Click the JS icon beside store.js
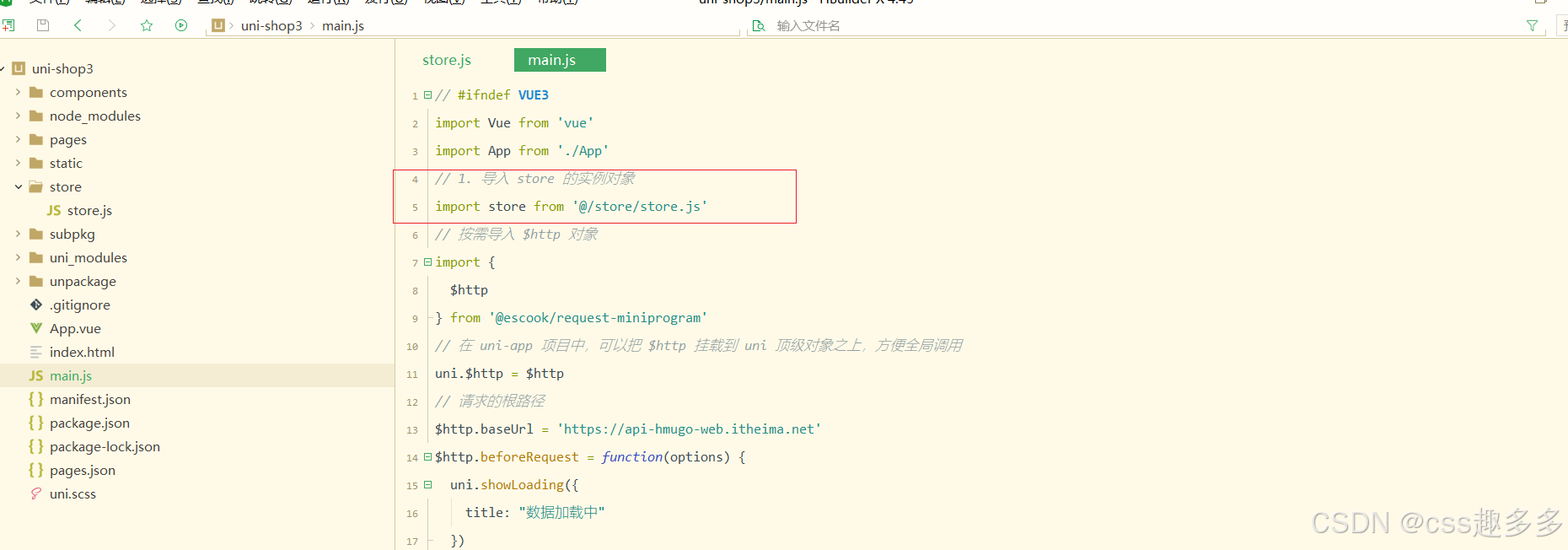 [54, 210]
